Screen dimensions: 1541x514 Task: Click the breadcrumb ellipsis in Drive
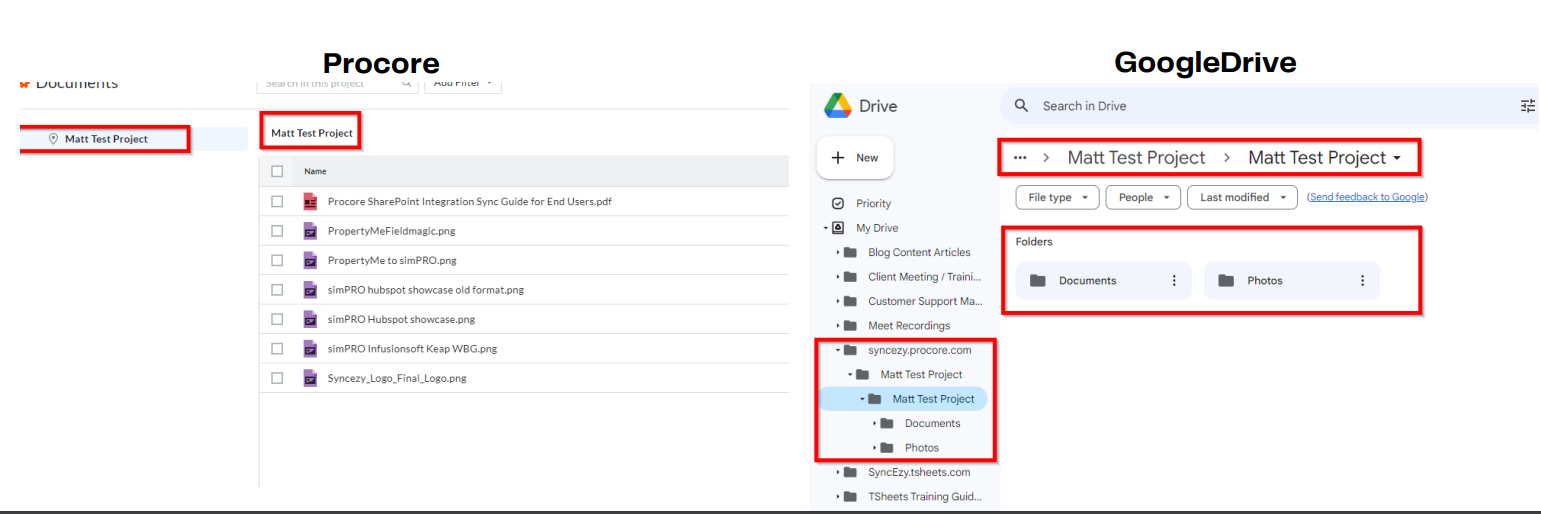1020,158
